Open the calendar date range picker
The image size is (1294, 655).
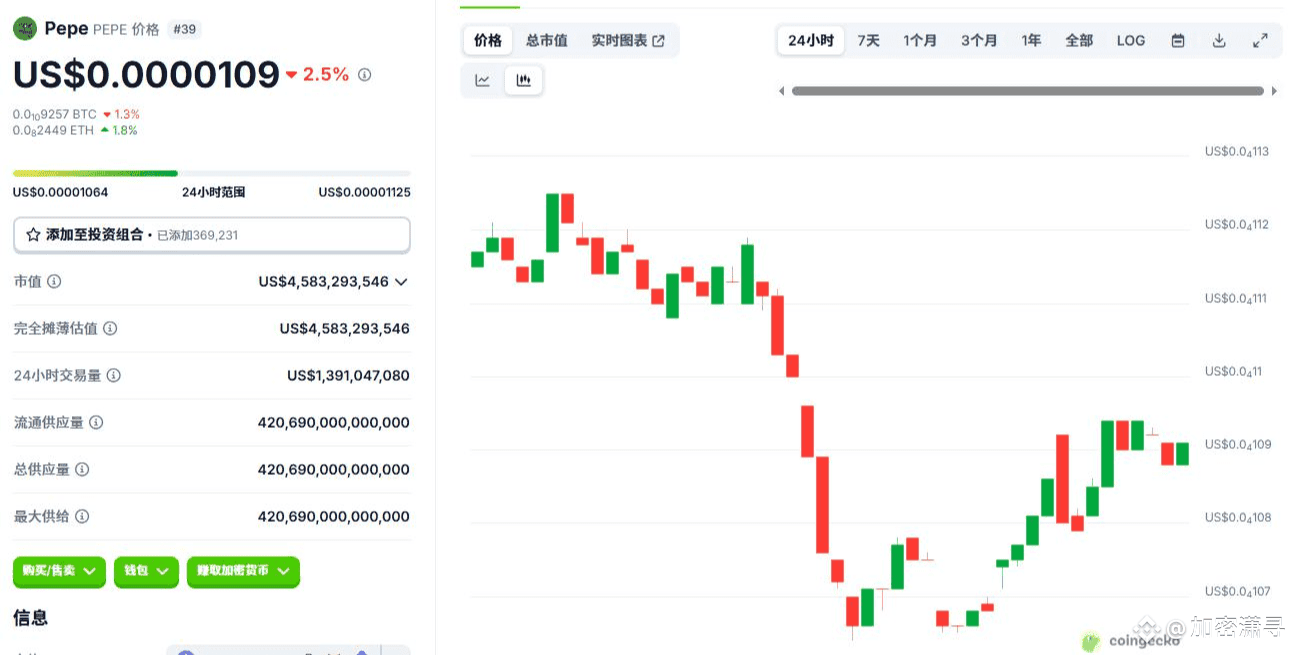click(1178, 41)
